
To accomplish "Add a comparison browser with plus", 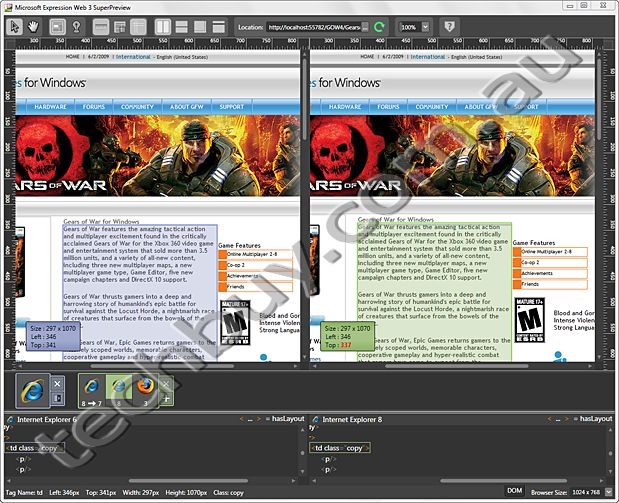I will click(x=166, y=399).
